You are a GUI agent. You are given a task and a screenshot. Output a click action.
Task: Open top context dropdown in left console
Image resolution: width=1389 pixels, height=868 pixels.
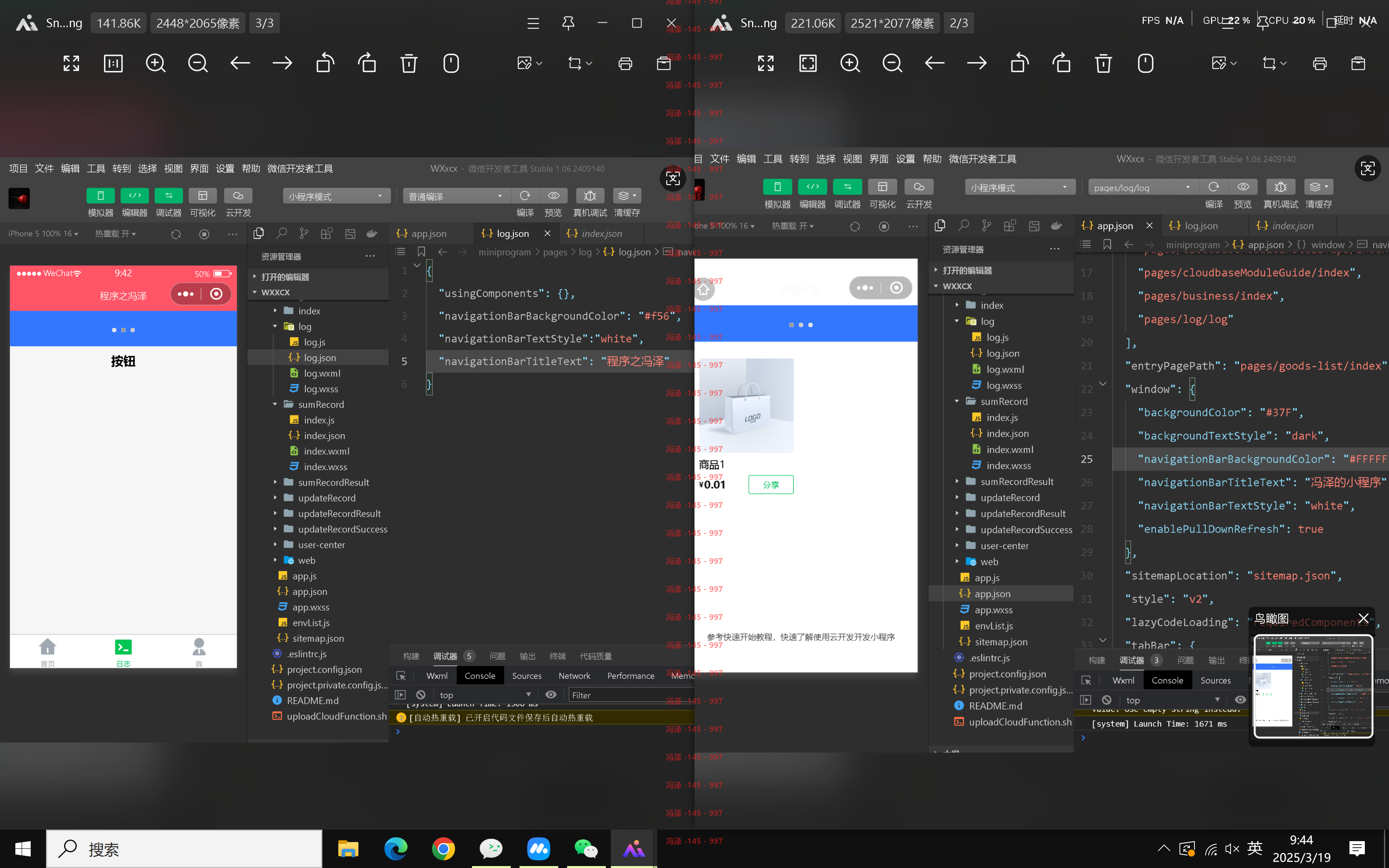[x=485, y=695]
